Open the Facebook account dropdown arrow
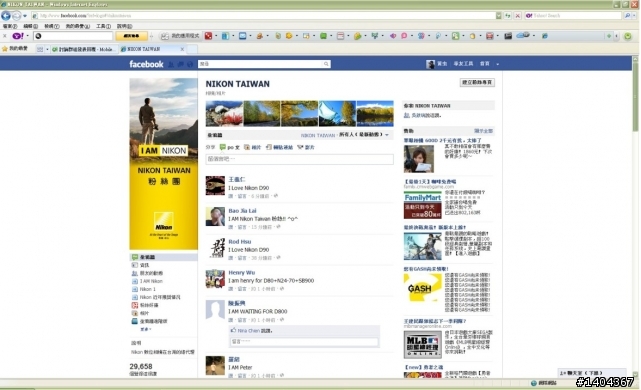The height and width of the screenshot is (390, 641). point(498,64)
